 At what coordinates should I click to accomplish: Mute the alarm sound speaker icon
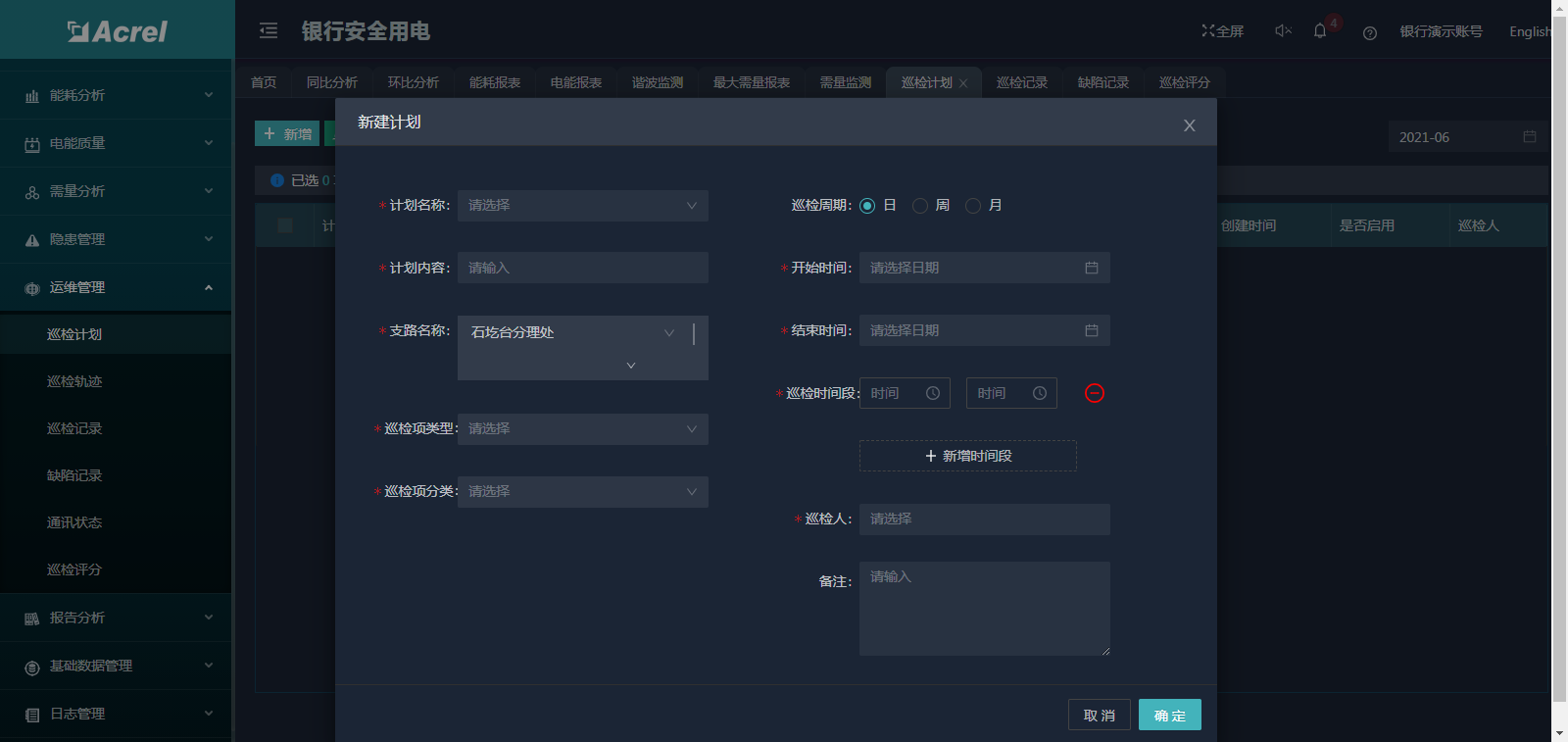[1283, 31]
